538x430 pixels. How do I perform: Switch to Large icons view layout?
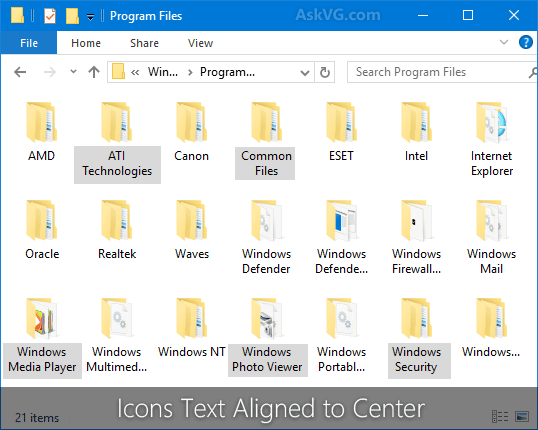(522, 416)
